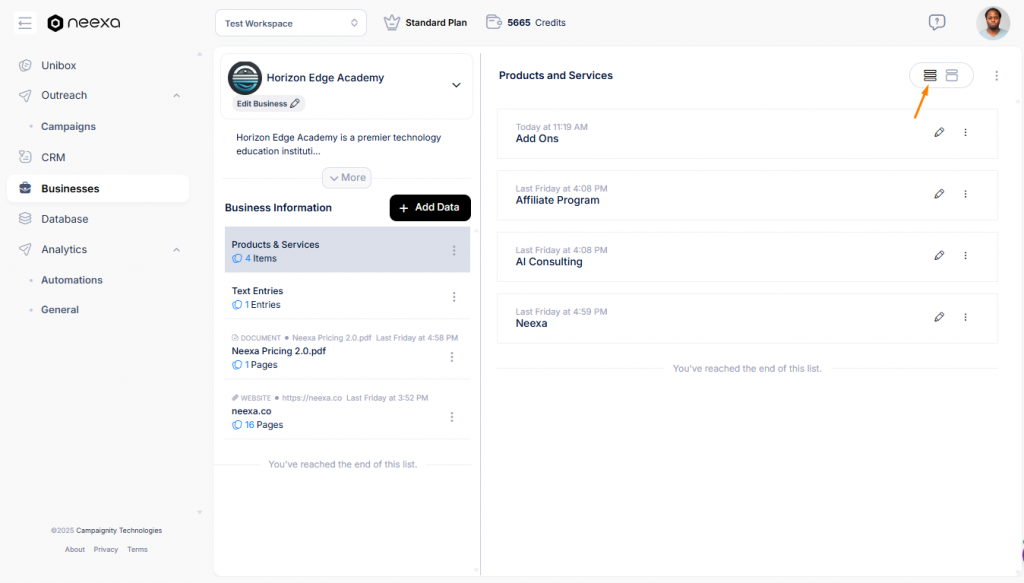Click the Add Data button
Image resolution: width=1024 pixels, height=583 pixels.
pyautogui.click(x=429, y=207)
